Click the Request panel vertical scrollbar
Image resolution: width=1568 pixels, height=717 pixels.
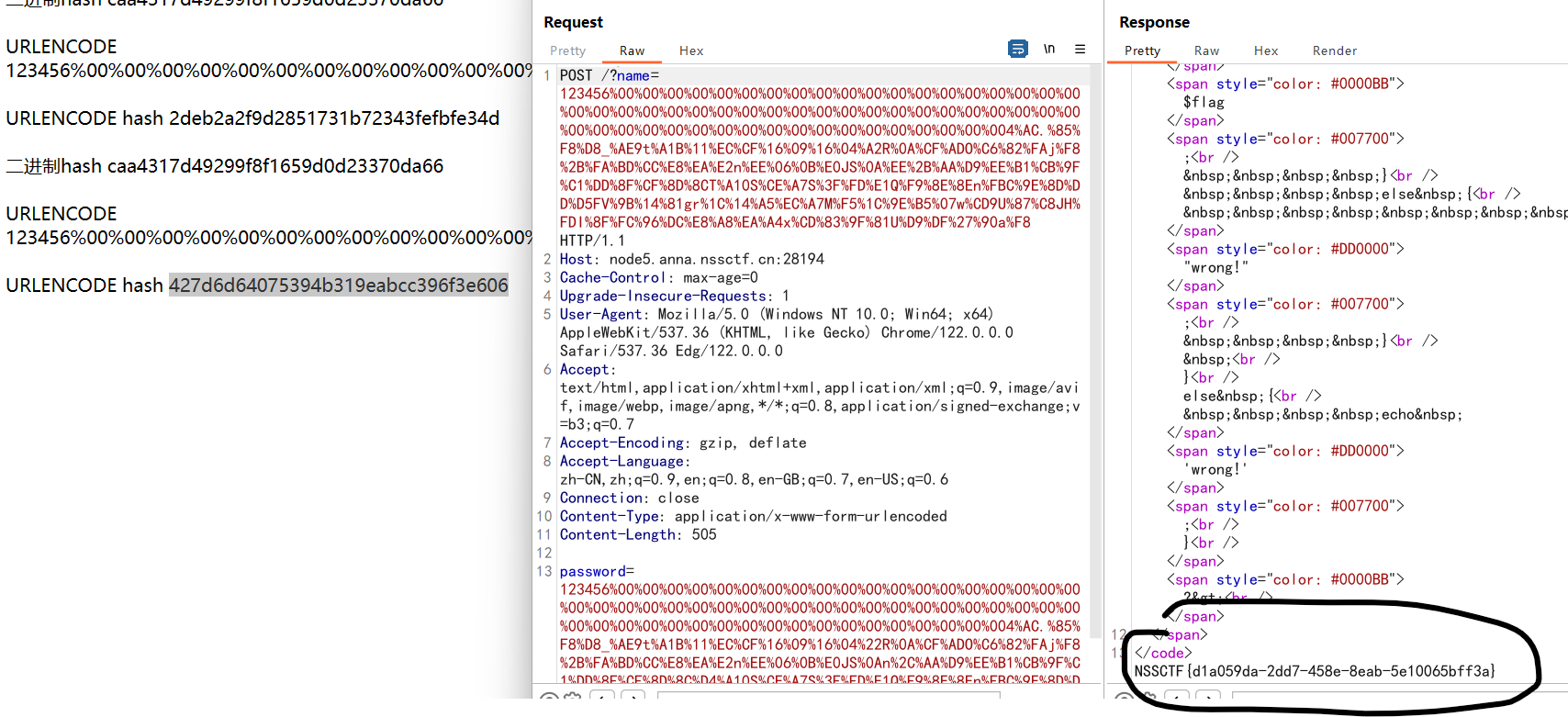[x=1095, y=349]
